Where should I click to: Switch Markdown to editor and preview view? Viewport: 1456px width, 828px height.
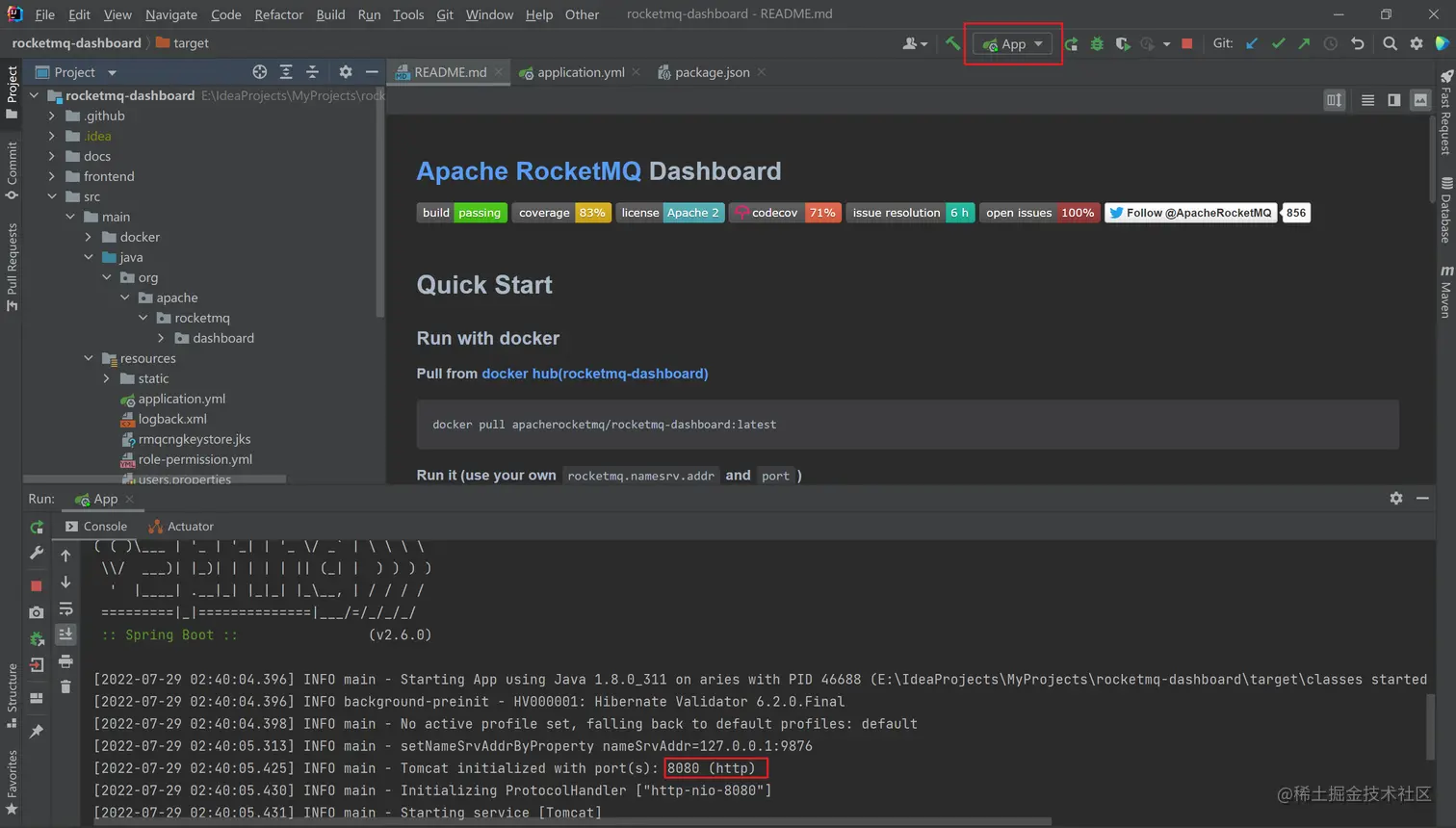(x=1393, y=100)
